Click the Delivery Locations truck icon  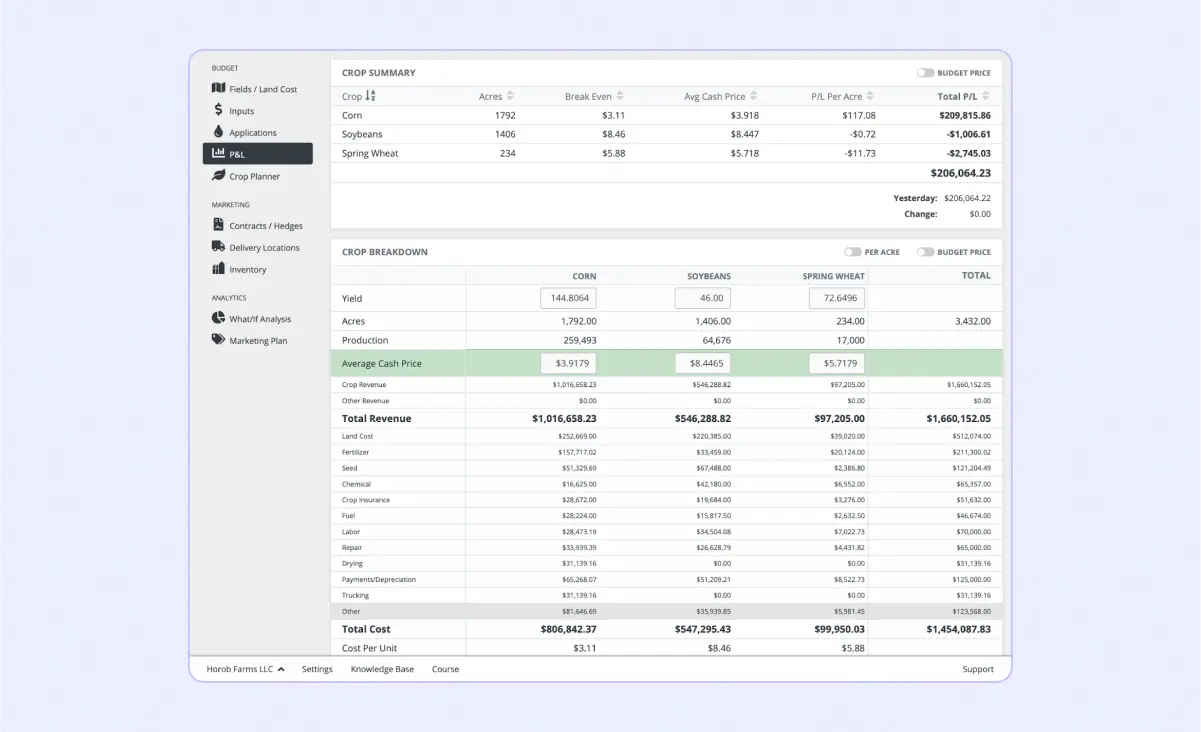click(219, 247)
